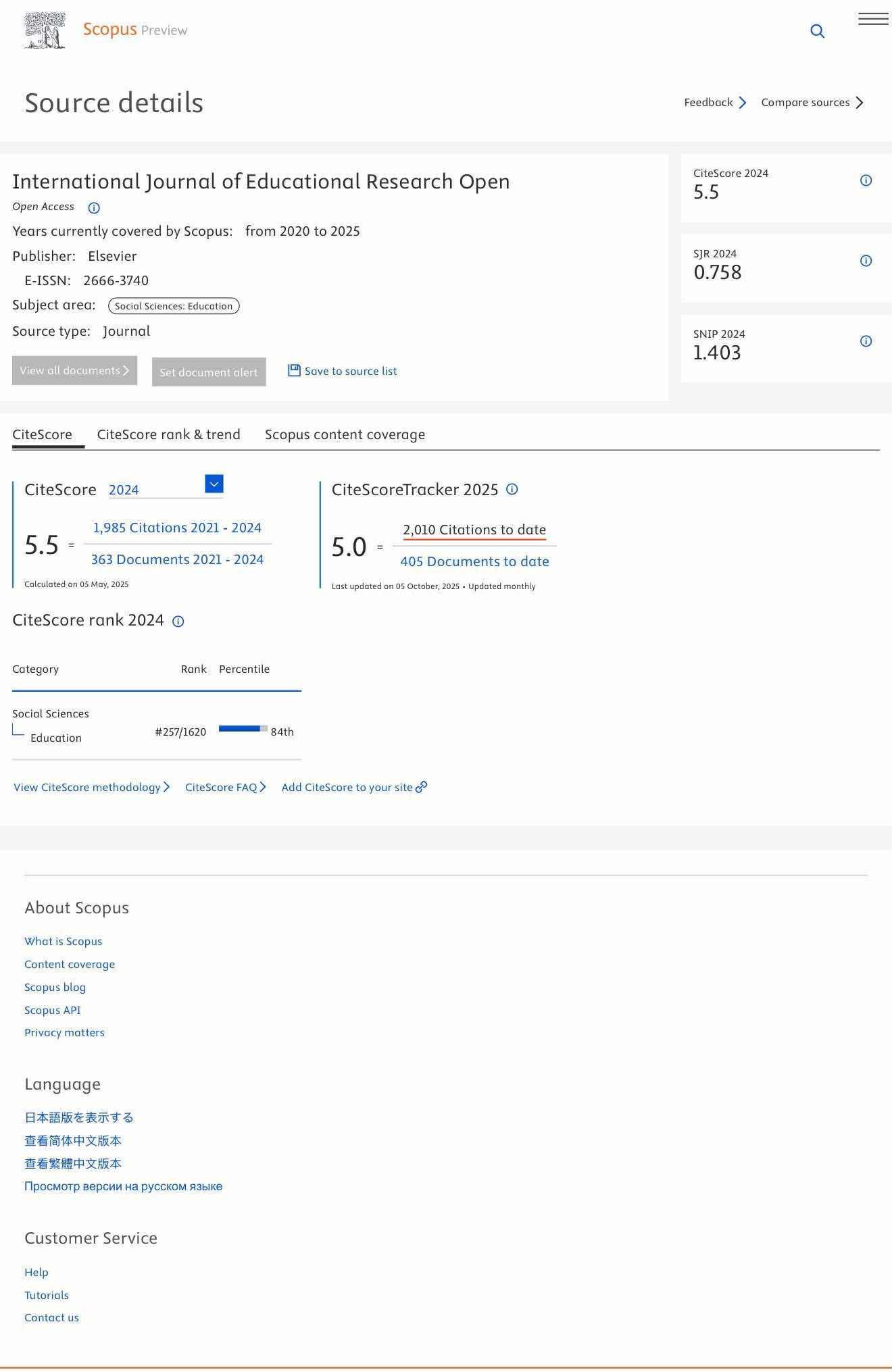Click Save to source list
This screenshot has height=1372, width=892.
[x=343, y=371]
